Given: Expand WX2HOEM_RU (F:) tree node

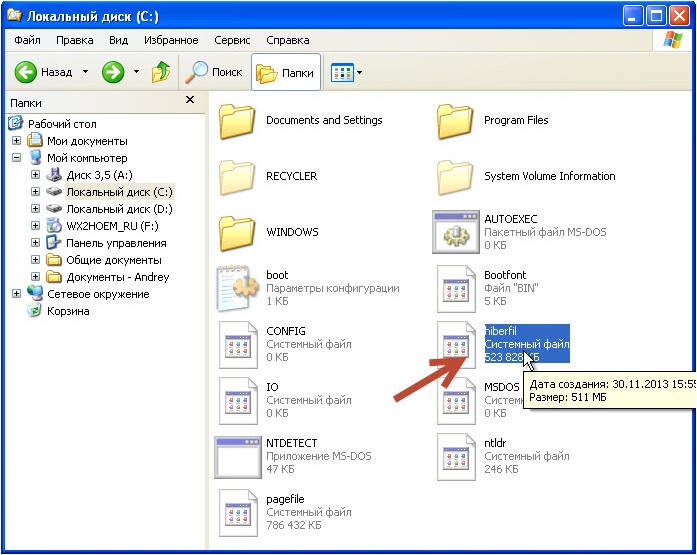Looking at the screenshot, I should pos(36,225).
